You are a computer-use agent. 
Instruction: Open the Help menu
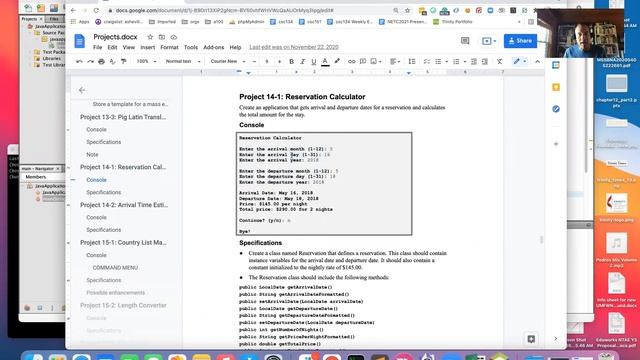(x=235, y=47)
